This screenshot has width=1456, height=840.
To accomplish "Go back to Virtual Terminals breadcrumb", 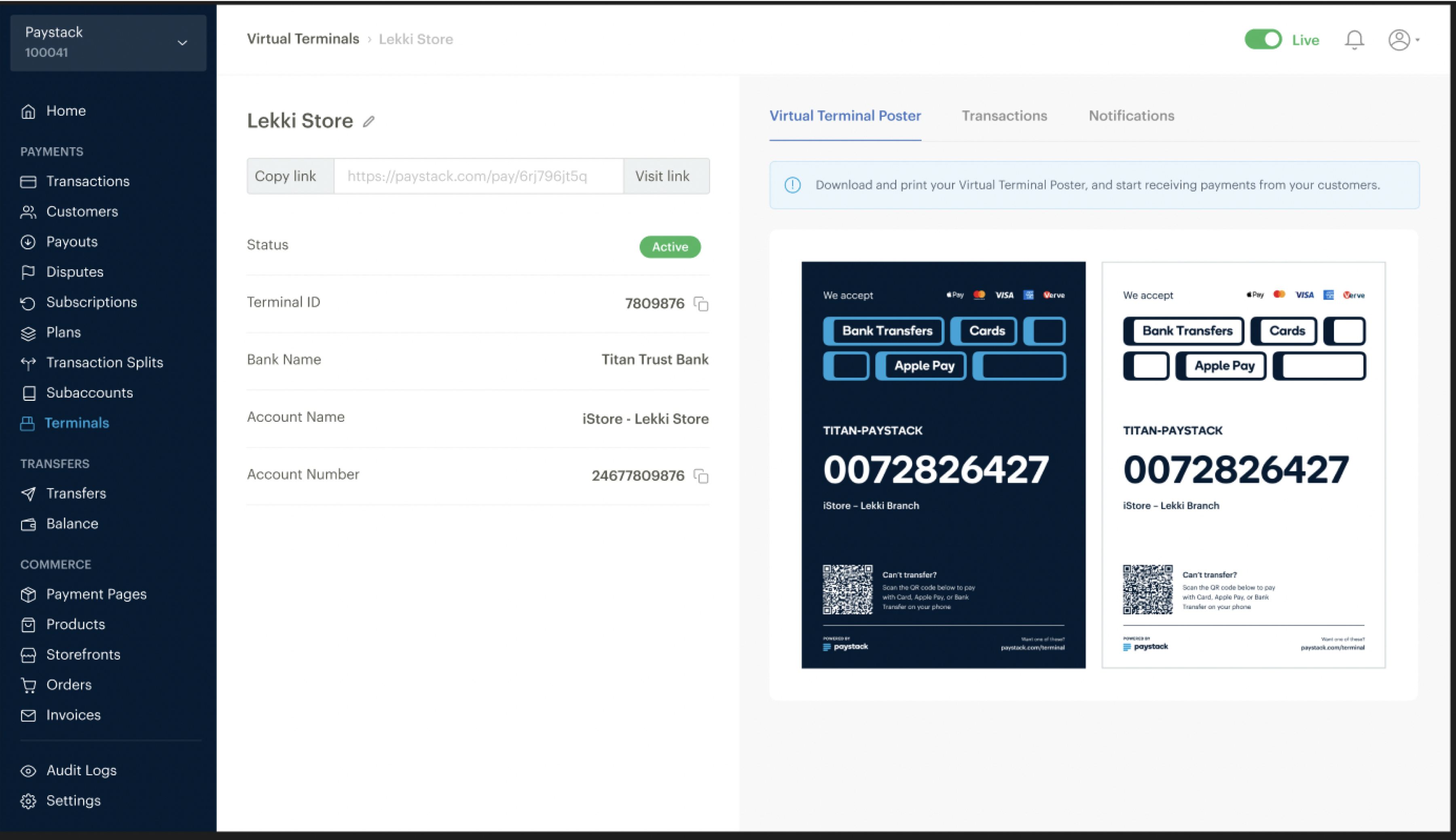I will tap(303, 39).
